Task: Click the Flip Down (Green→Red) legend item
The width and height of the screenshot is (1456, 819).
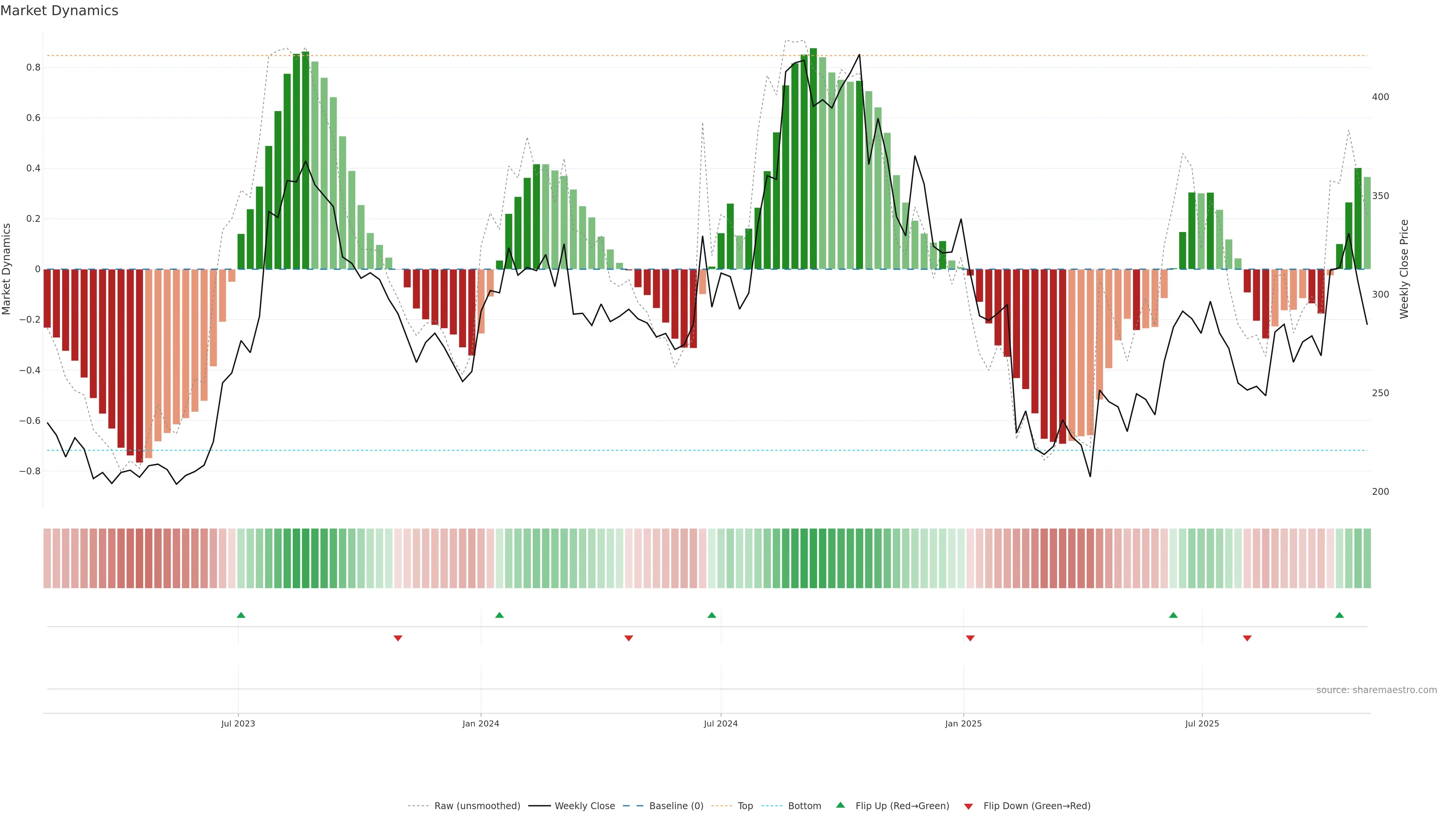Action: [1037, 806]
